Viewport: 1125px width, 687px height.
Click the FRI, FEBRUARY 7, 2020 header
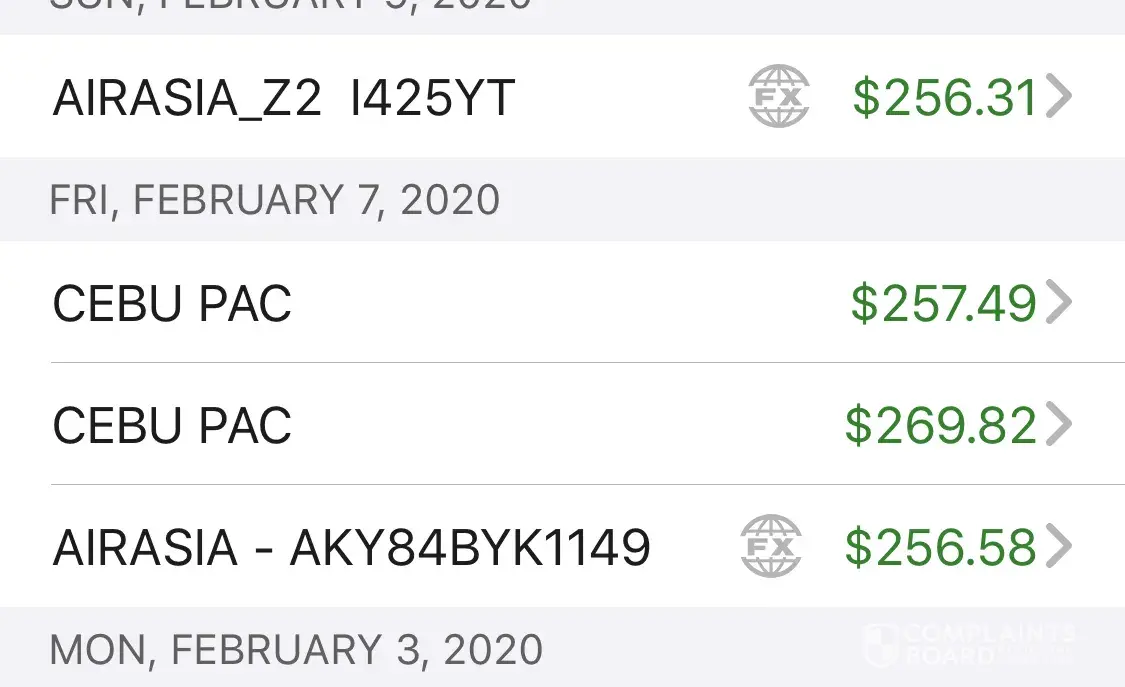pos(275,200)
